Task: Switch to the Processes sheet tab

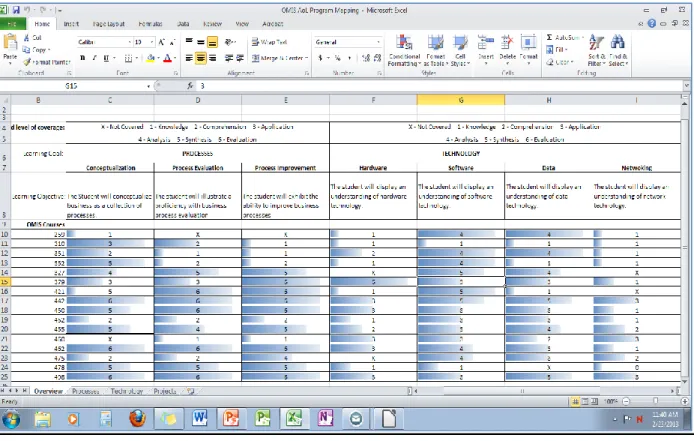Action: tap(85, 391)
